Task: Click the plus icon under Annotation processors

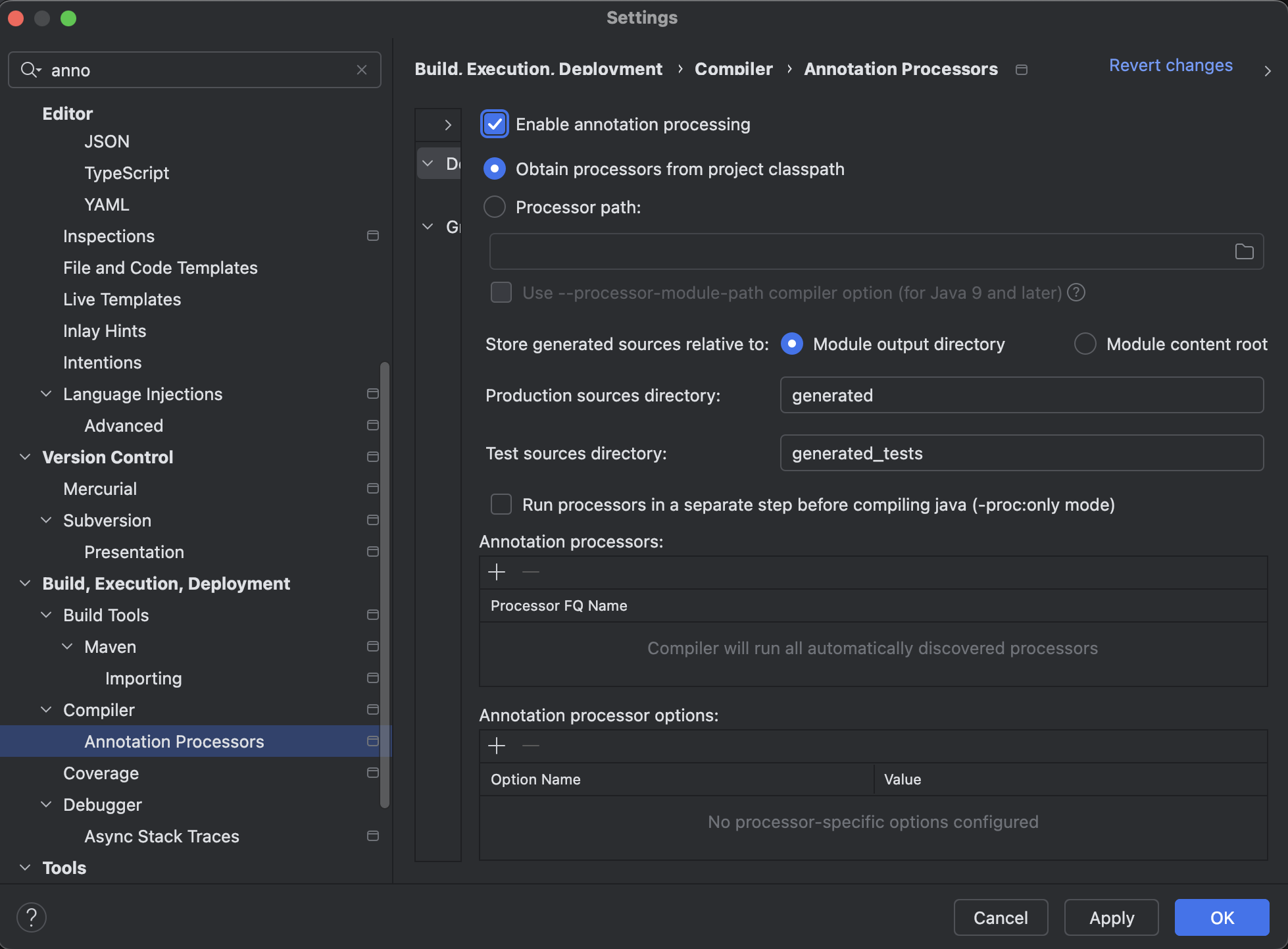Action: [x=497, y=572]
